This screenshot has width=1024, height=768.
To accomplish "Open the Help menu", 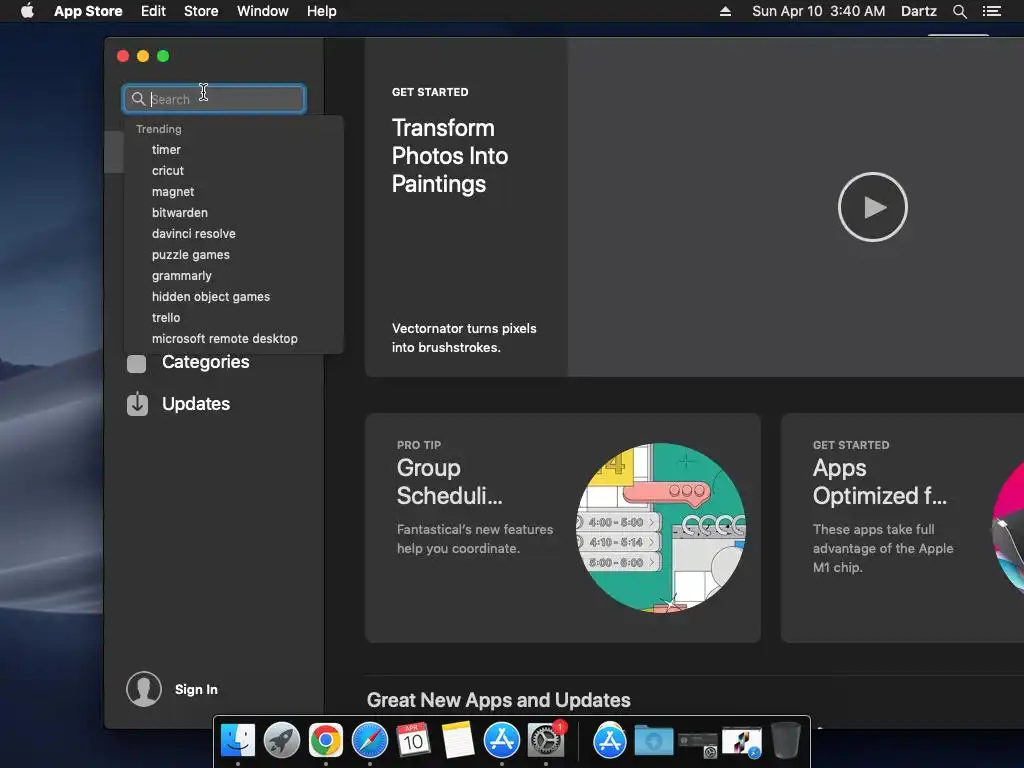I will (322, 11).
